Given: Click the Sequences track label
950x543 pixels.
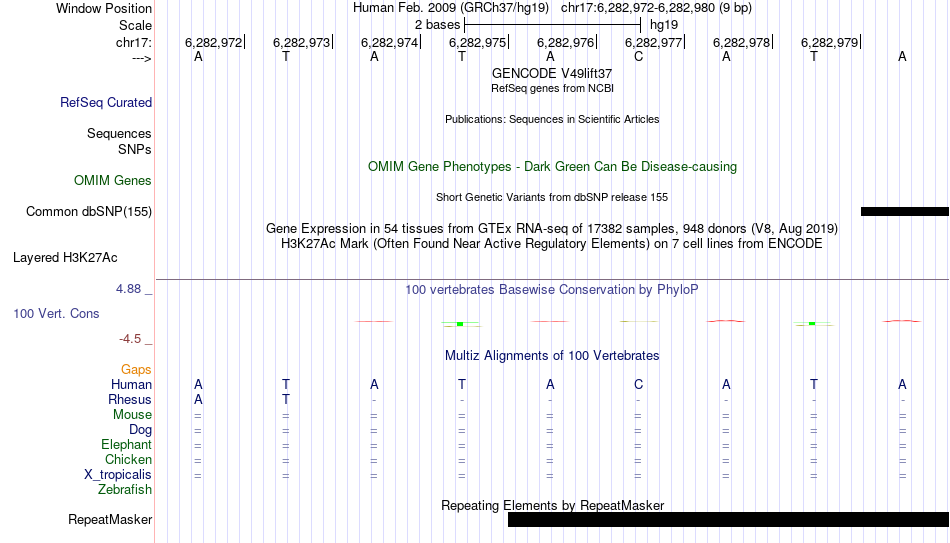Looking at the screenshot, I should [119, 133].
